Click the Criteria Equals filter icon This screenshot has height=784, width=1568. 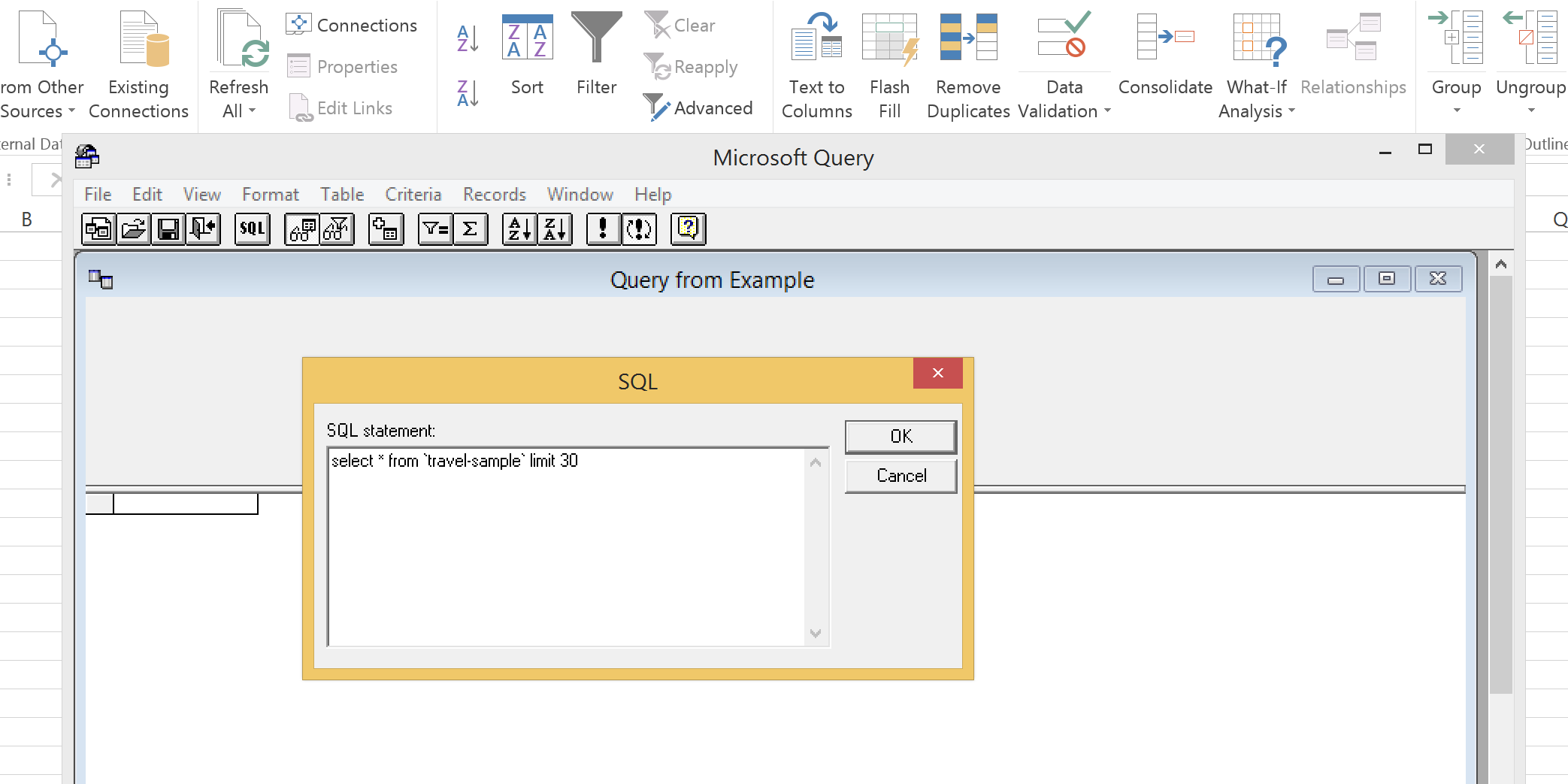pos(436,229)
